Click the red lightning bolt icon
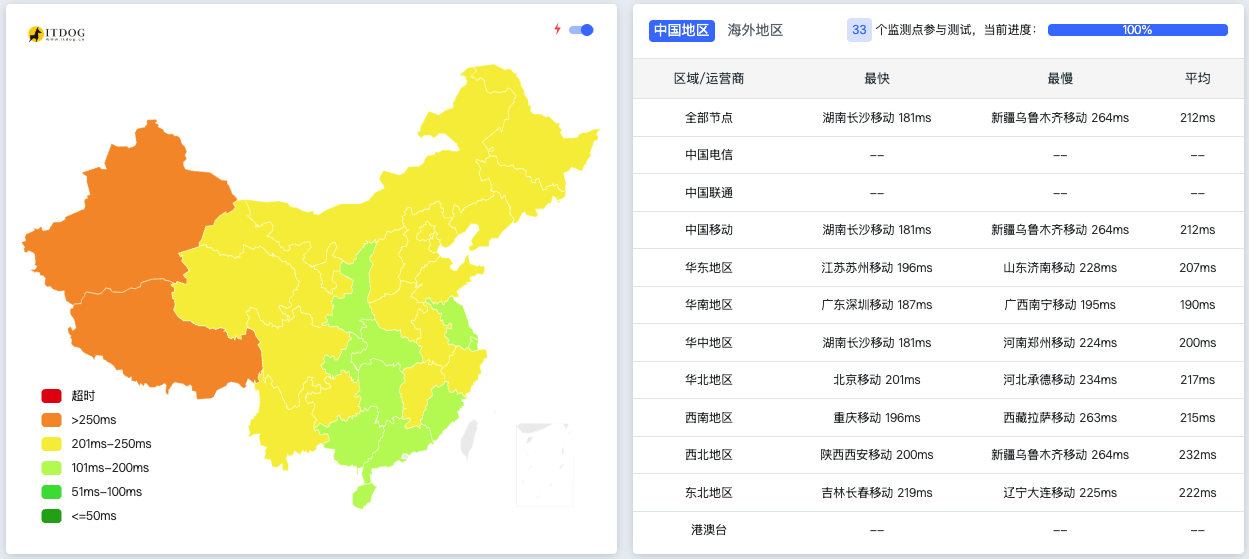 coord(558,29)
